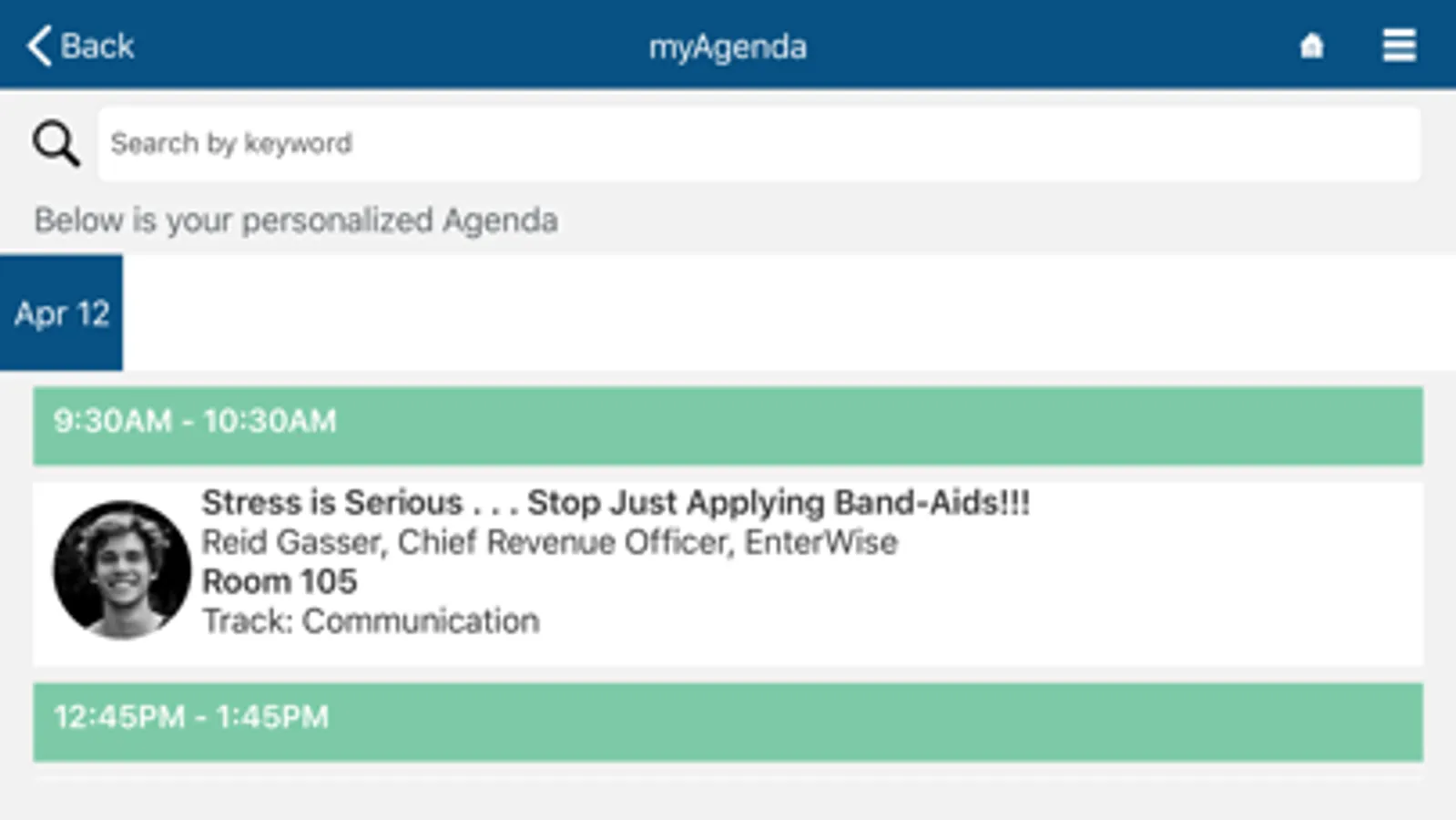Tap the myAgenda header title
Viewport: 1456px width, 820px height.
click(728, 47)
